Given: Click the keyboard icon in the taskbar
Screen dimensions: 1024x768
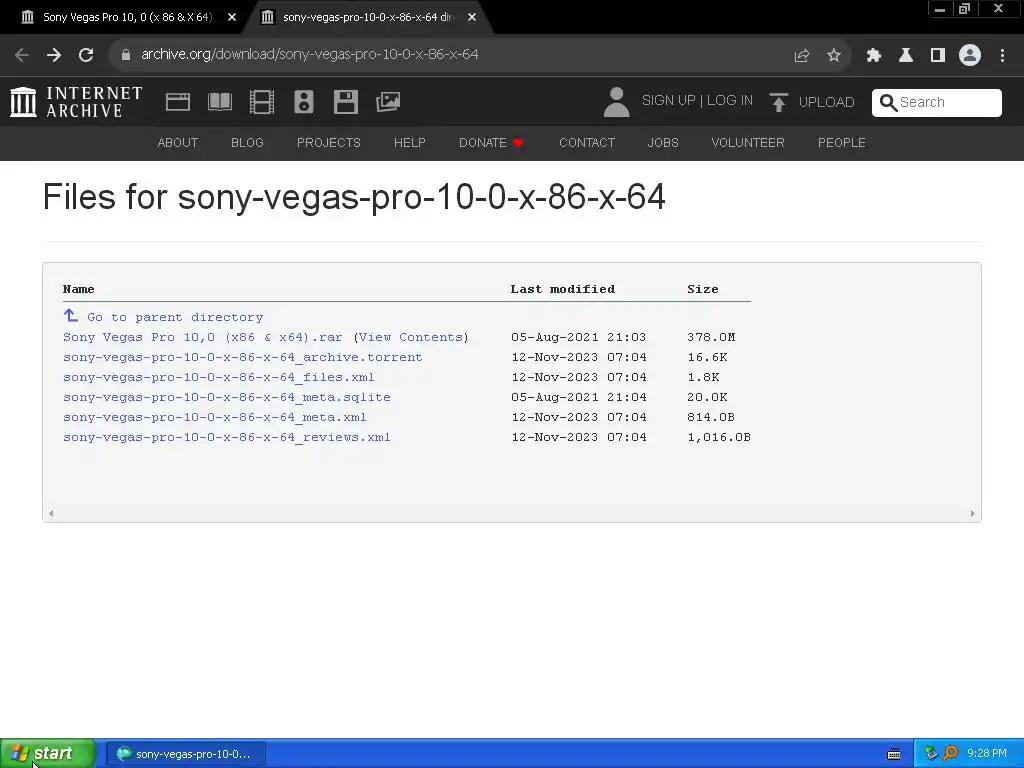Looking at the screenshot, I should pyautogui.click(x=894, y=754).
